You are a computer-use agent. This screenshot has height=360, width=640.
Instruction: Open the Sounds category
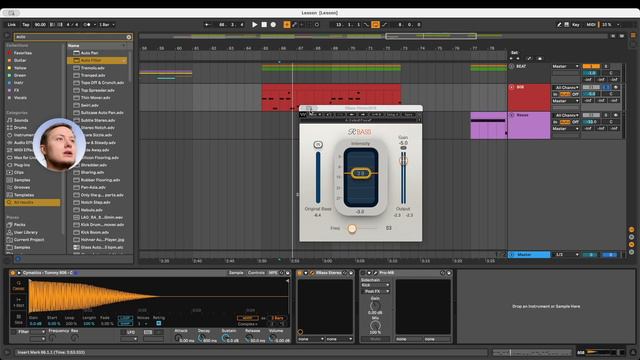[21, 120]
